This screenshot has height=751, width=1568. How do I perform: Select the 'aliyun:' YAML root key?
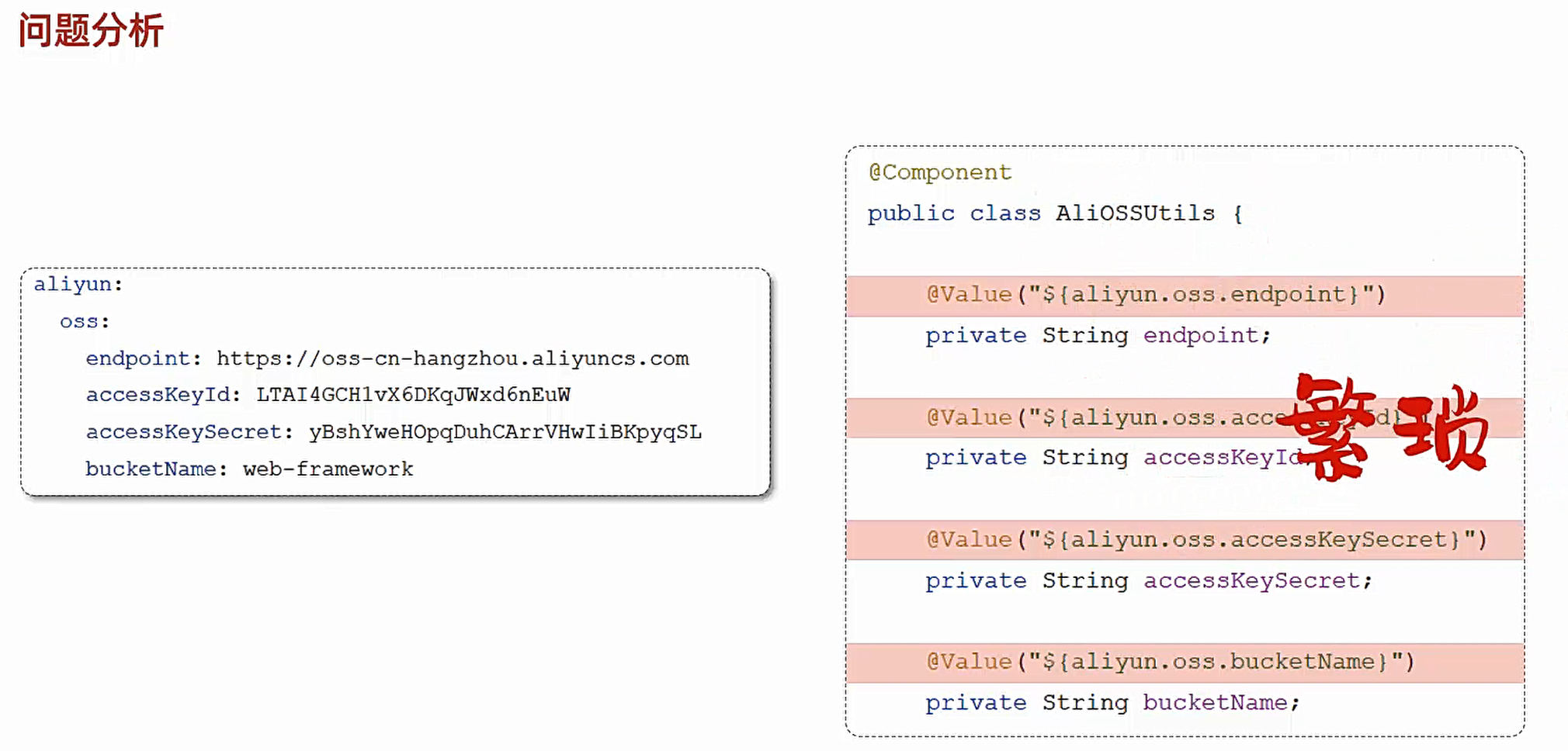pos(78,285)
